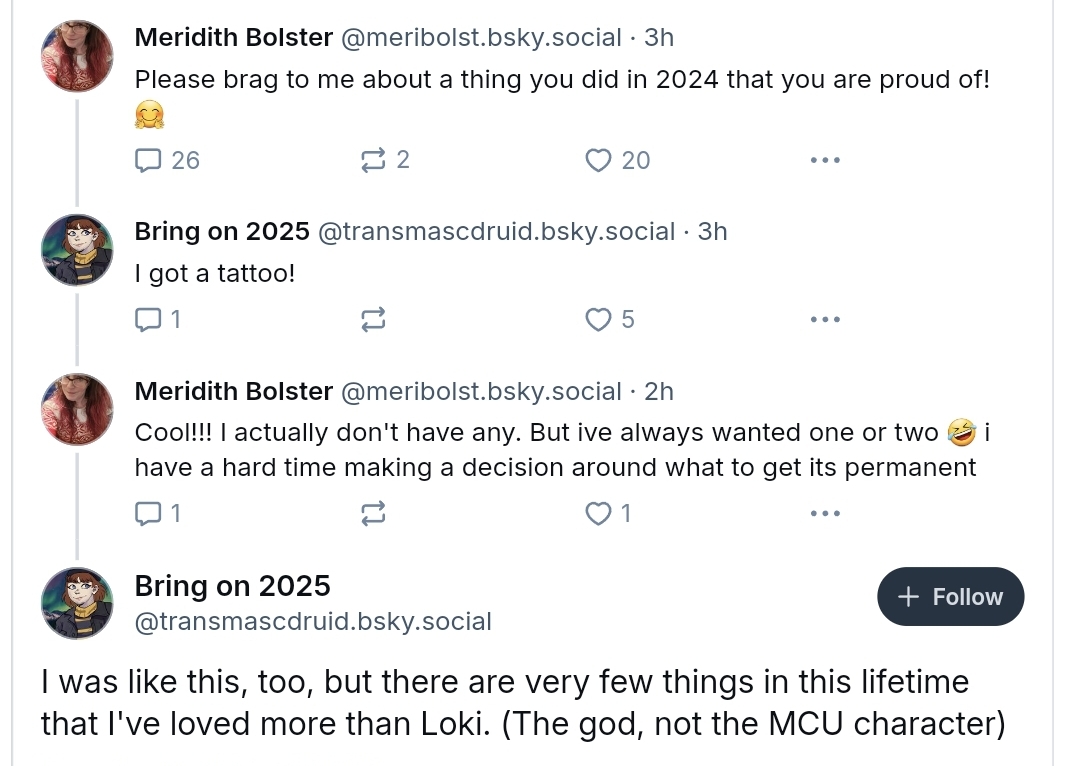Follow Bring on 2025
The width and height of the screenshot is (1080, 766).
[x=951, y=597]
